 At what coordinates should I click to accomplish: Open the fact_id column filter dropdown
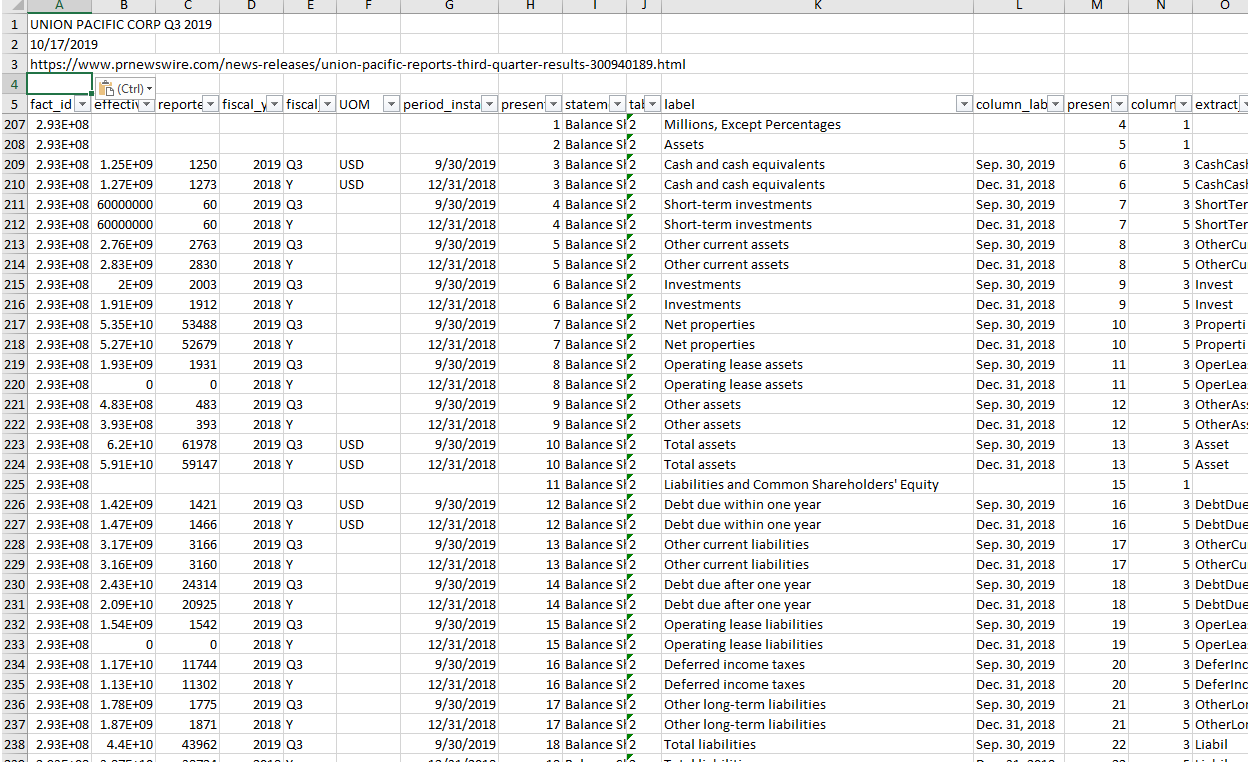(x=81, y=105)
